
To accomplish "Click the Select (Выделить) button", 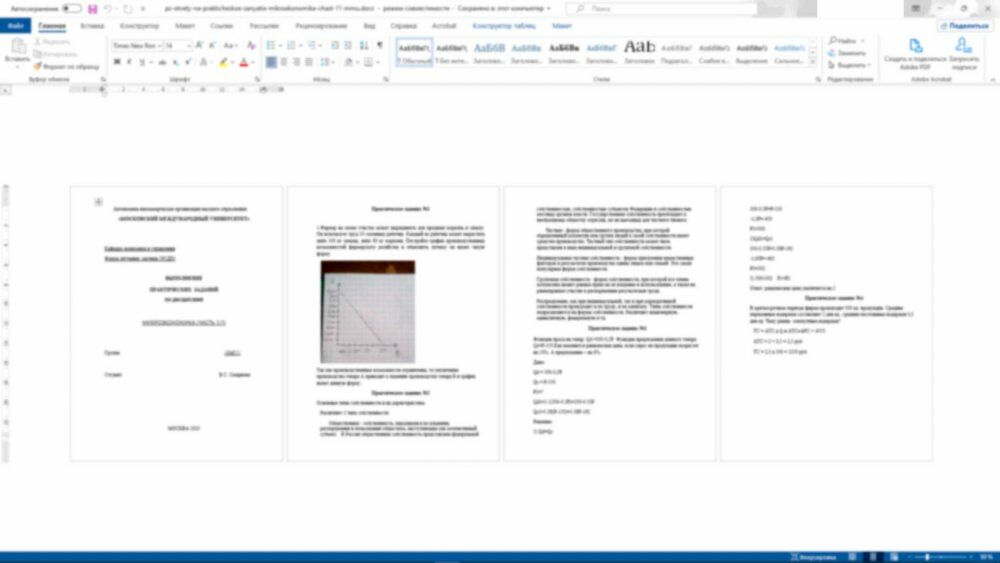I will click(x=849, y=65).
